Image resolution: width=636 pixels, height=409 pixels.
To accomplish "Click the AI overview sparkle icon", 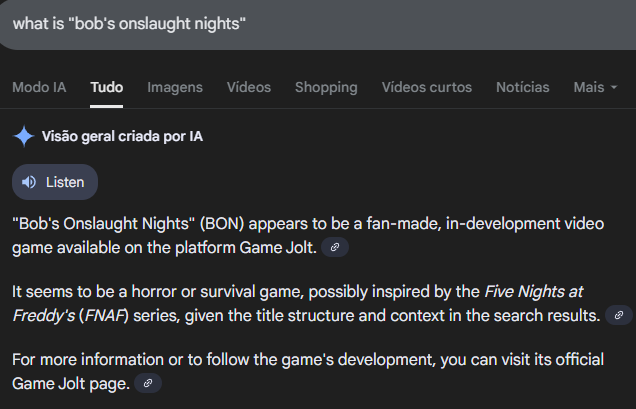I will [x=24, y=136].
